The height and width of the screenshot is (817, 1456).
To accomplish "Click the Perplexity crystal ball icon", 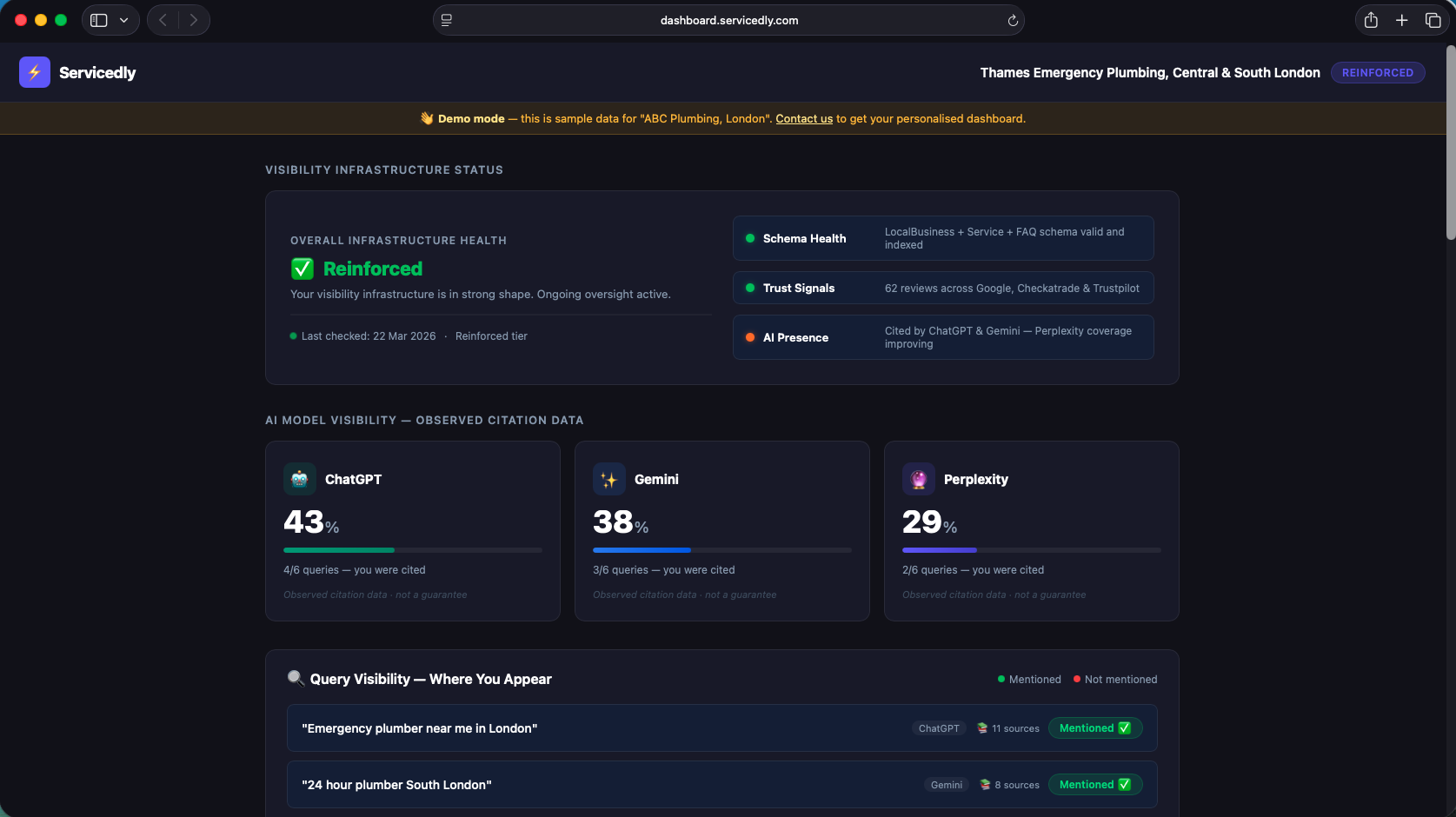I will (918, 478).
